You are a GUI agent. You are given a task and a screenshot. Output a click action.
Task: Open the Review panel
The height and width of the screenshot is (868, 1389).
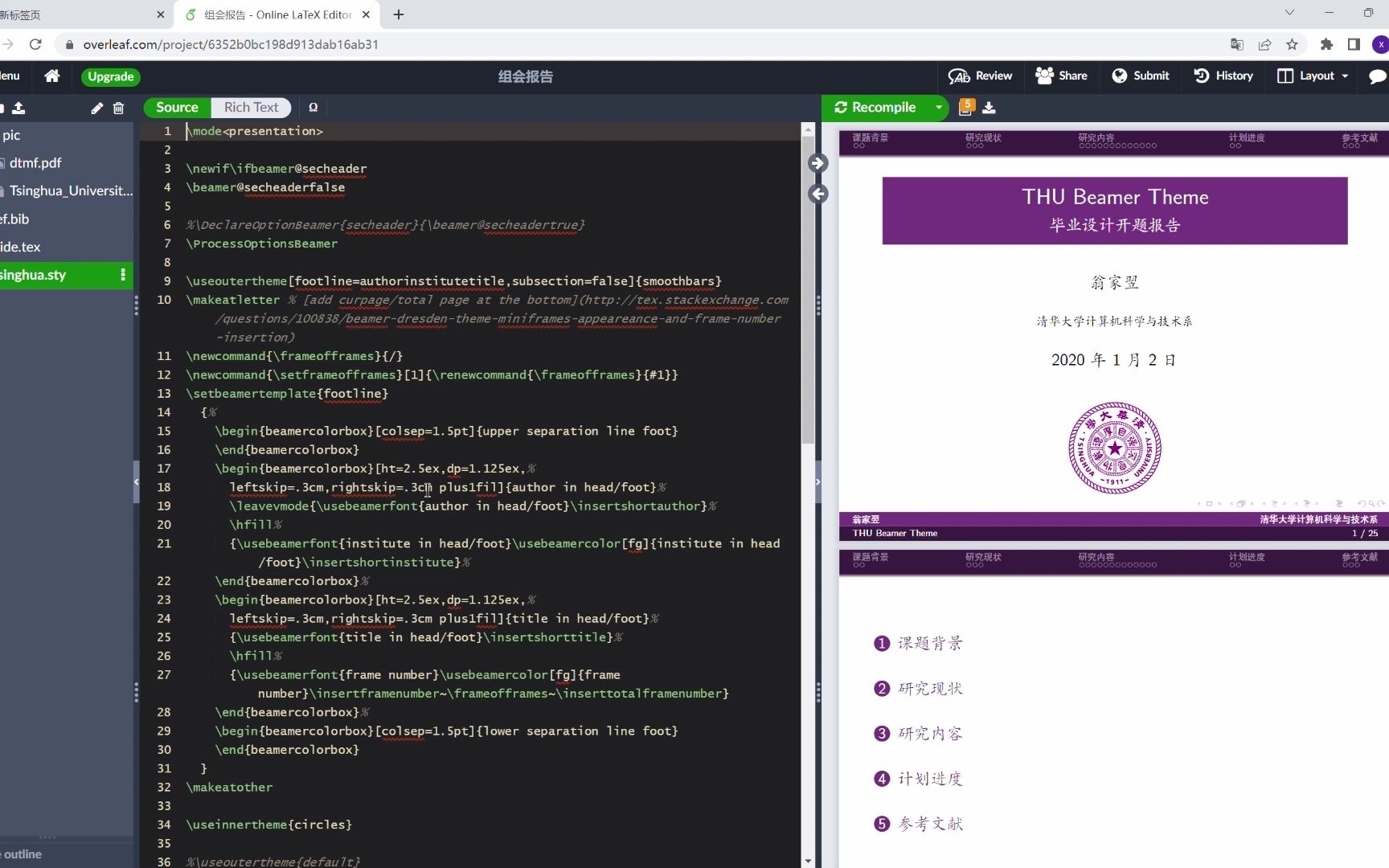click(980, 76)
